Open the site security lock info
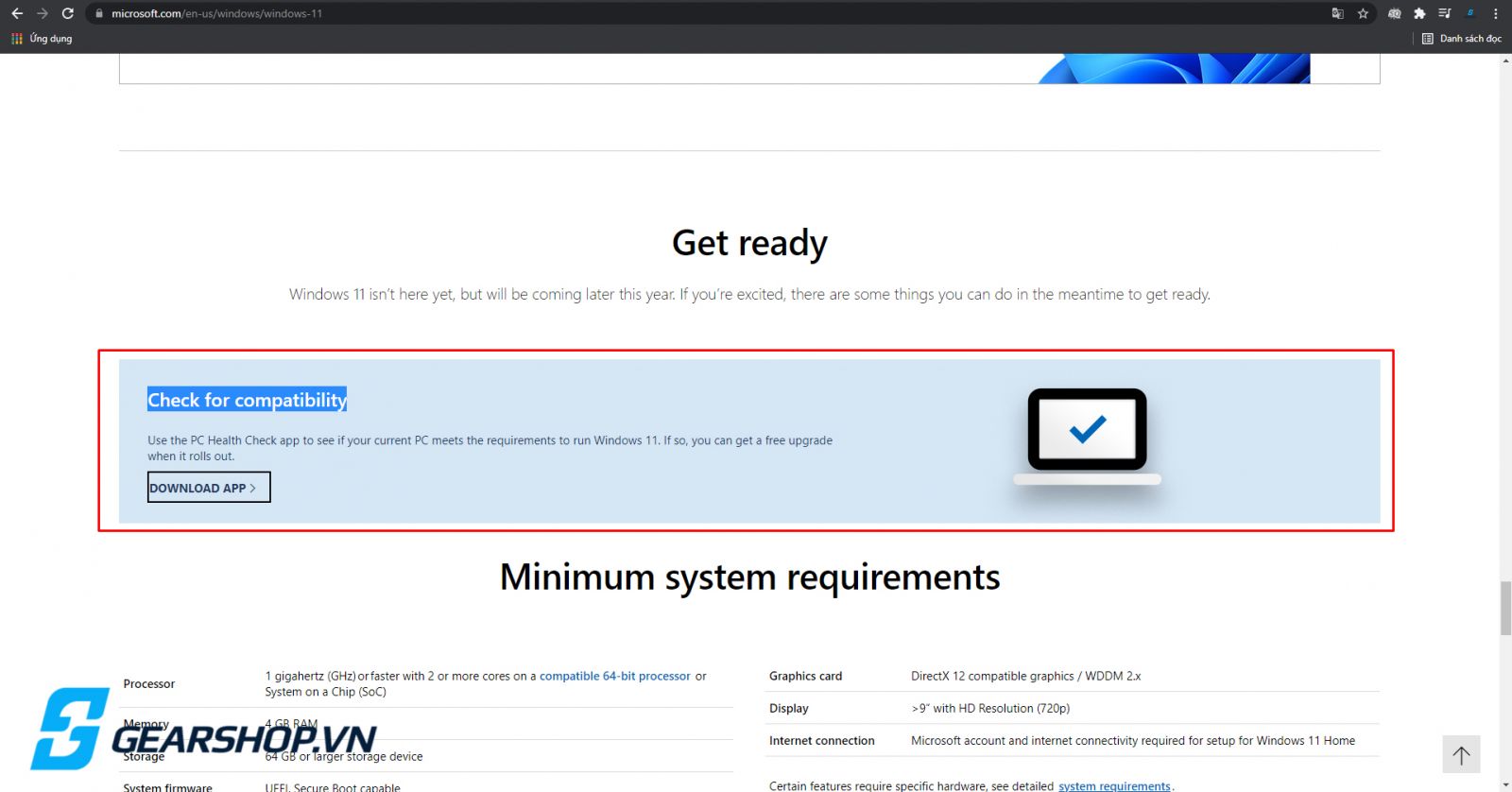The image size is (1512, 792). pyautogui.click(x=99, y=13)
